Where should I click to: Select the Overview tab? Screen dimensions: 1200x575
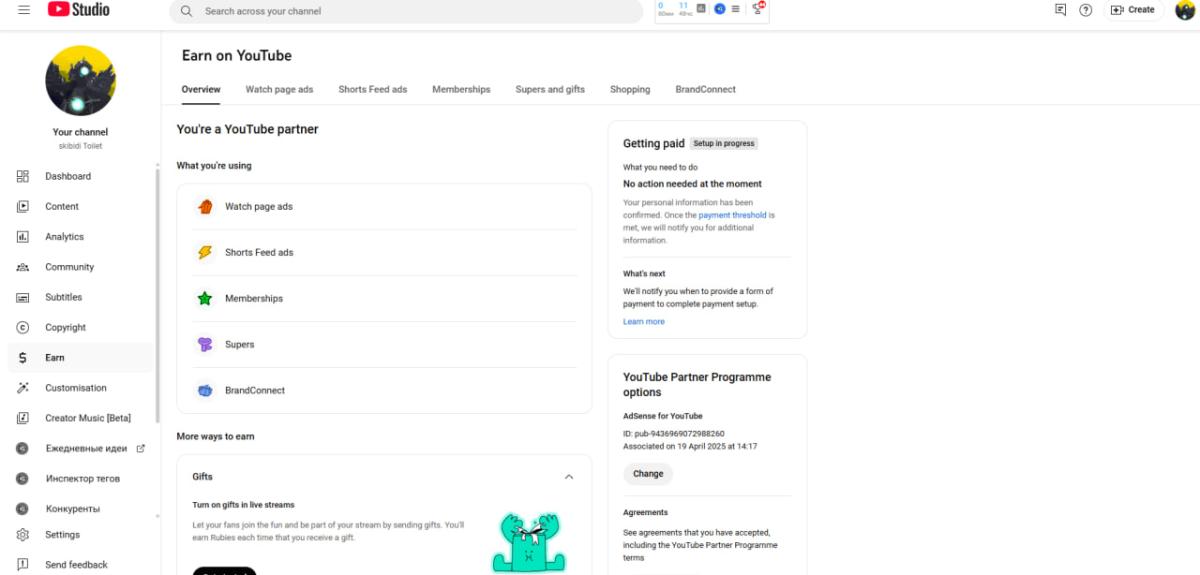[201, 89]
